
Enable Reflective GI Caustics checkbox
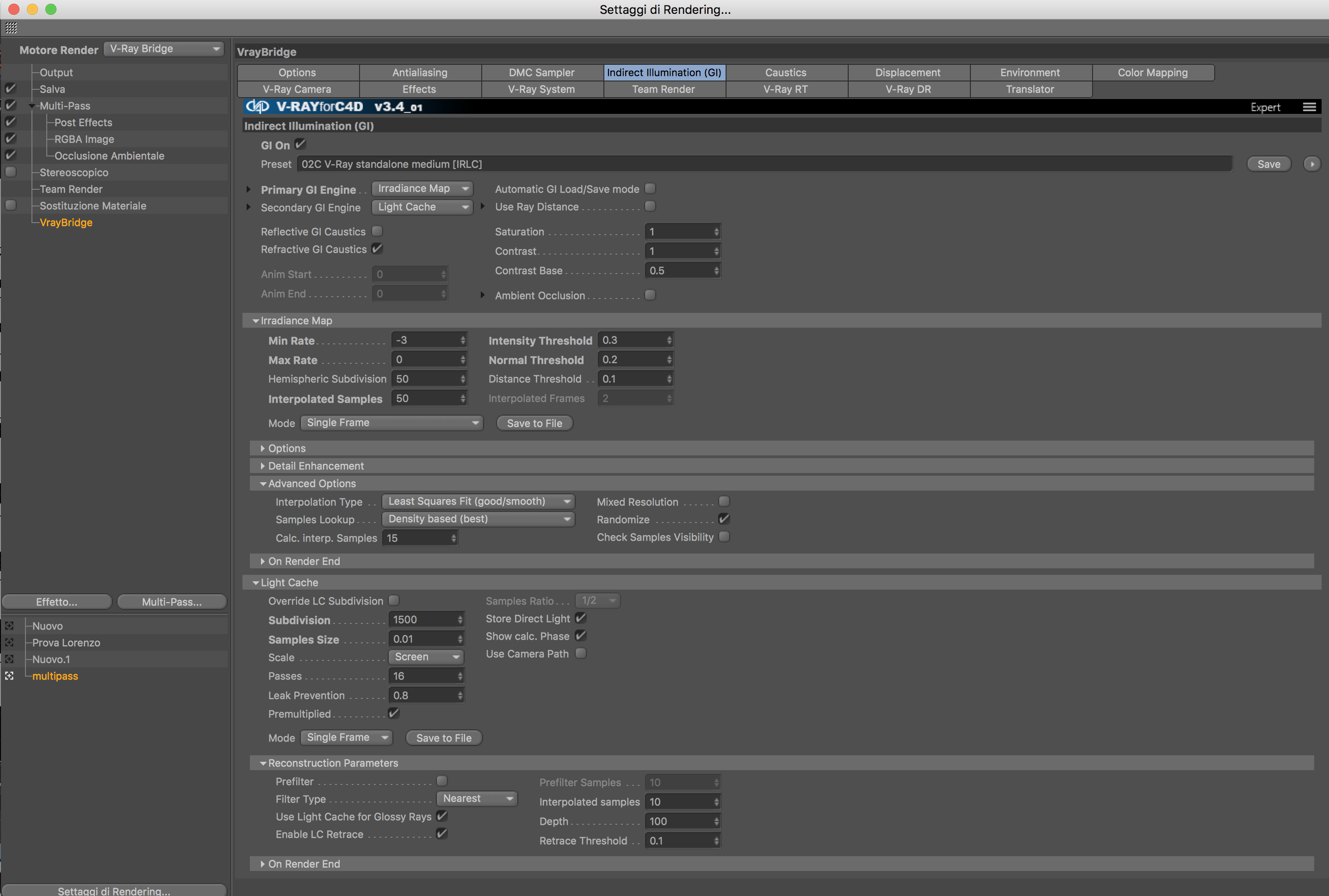pyautogui.click(x=377, y=231)
